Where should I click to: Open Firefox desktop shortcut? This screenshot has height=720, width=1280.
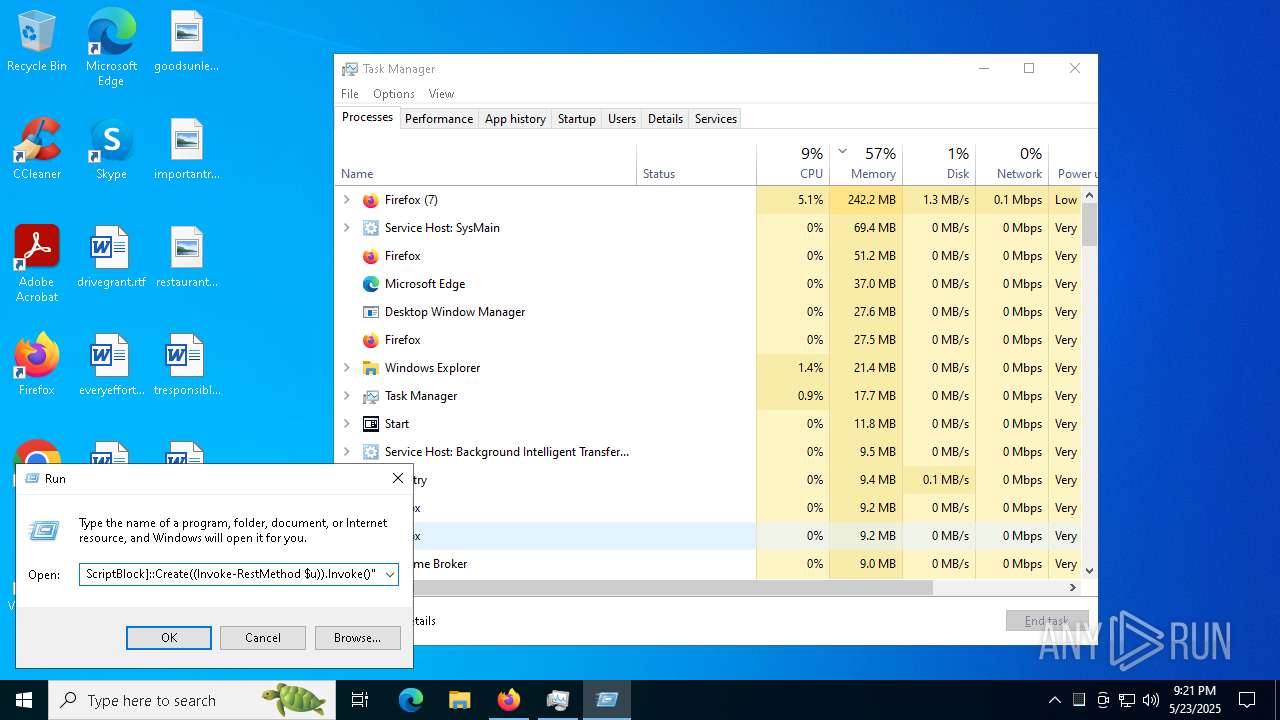(37, 365)
